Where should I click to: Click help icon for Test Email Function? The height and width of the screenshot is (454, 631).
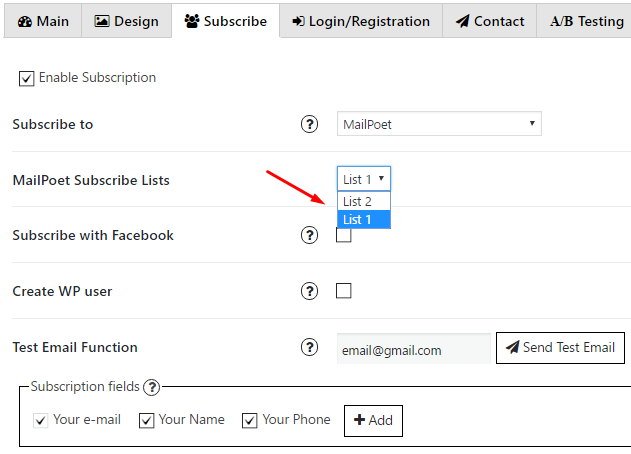309,347
